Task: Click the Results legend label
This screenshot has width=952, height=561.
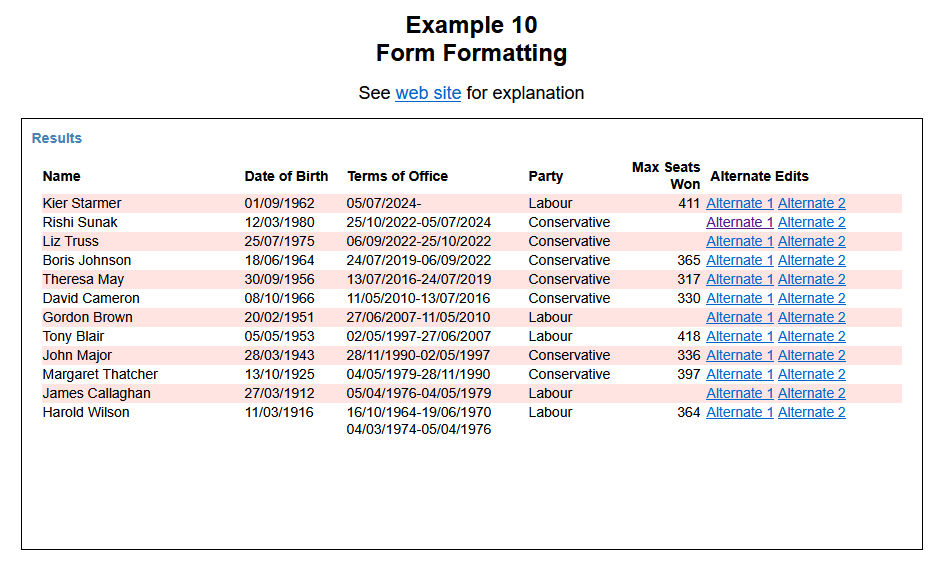Action: (57, 138)
